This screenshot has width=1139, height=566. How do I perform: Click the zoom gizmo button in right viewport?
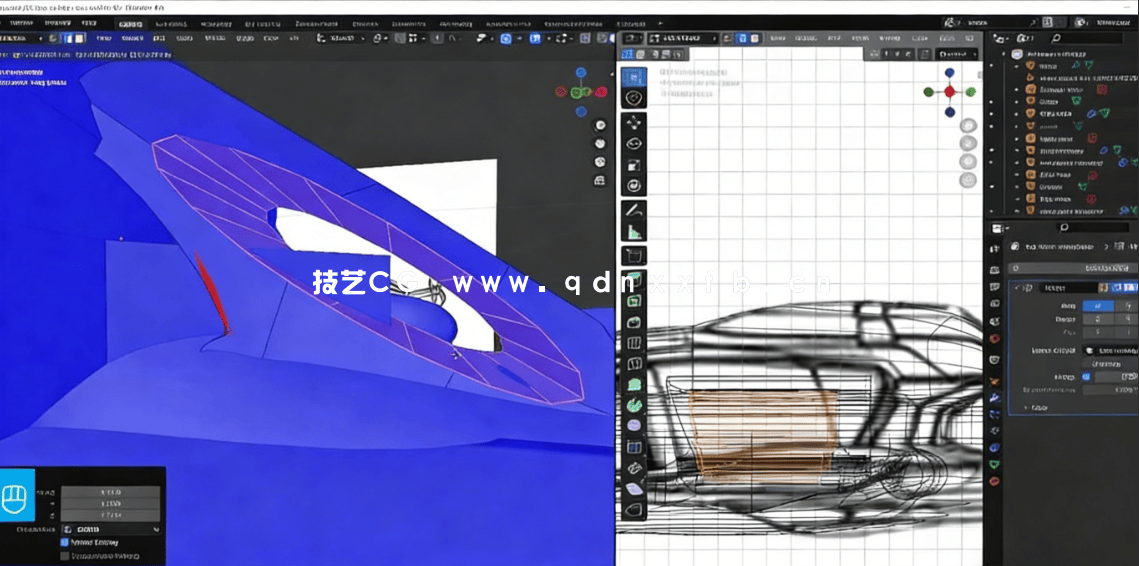pos(968,125)
